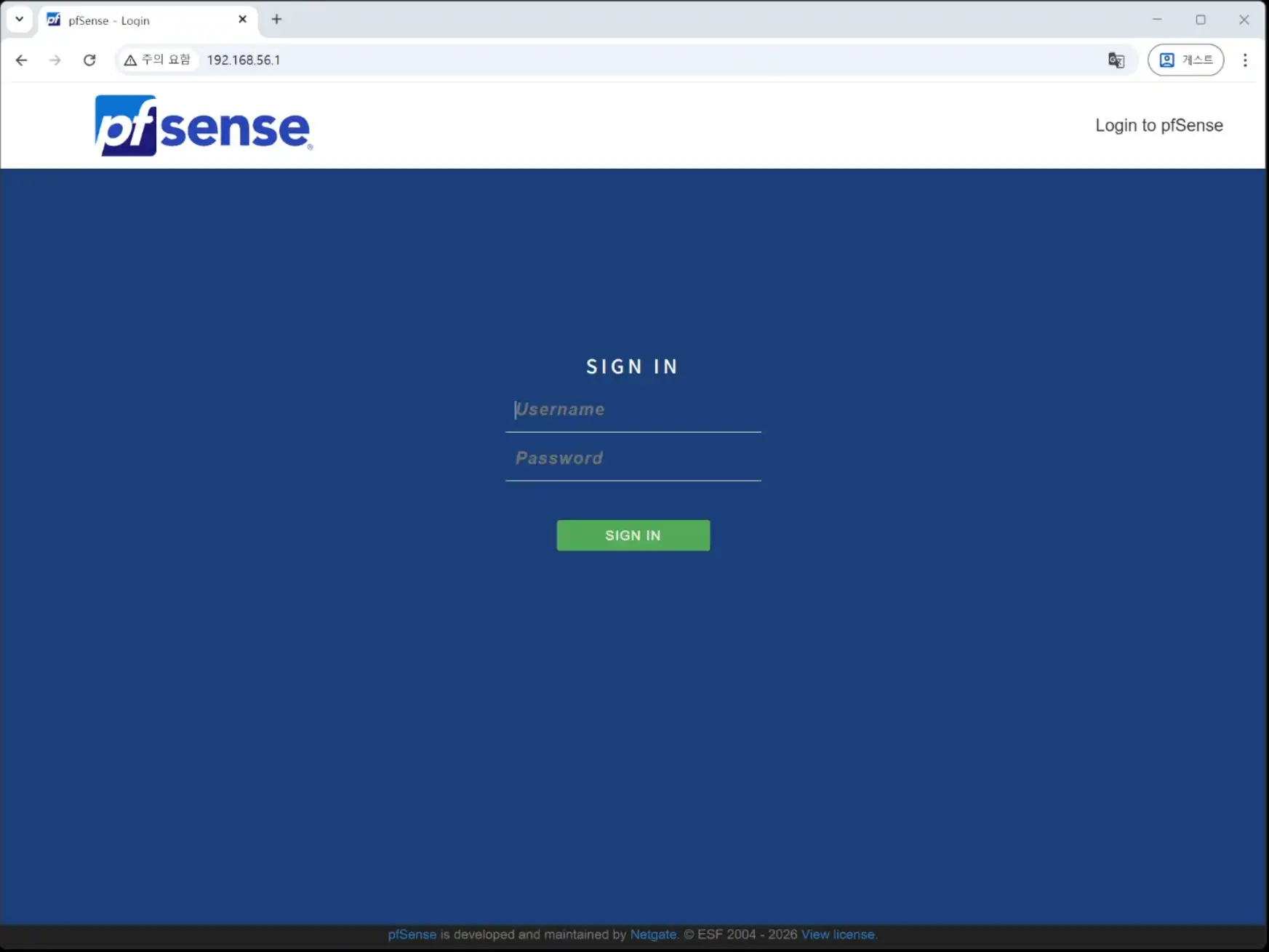Viewport: 1269px width, 952px height.
Task: Click the 192.168.56.1 address bar URL
Action: tap(244, 60)
